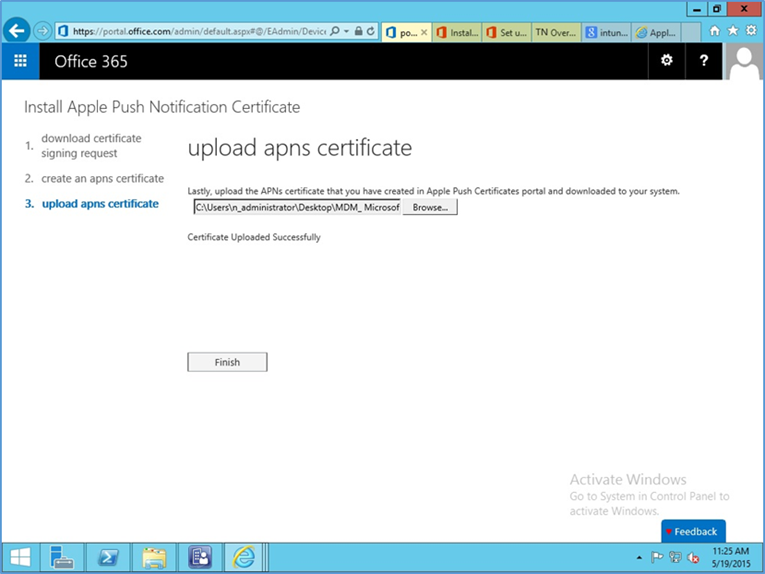Click the browser Back arrow button
The width and height of the screenshot is (765, 574).
pyautogui.click(x=17, y=31)
